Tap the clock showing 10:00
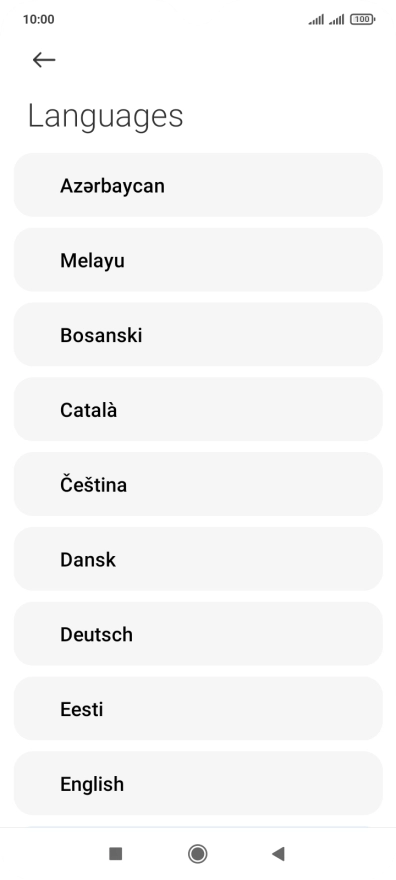The image size is (396, 880). 39,20
